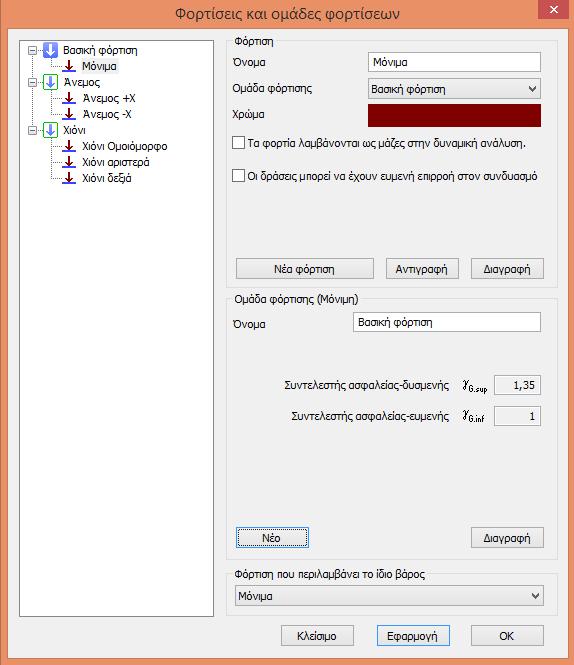Viewport: 574px width, 665px height.
Task: Click the load arrow icon beside Άνεμος -X
Action: pyautogui.click(x=69, y=115)
